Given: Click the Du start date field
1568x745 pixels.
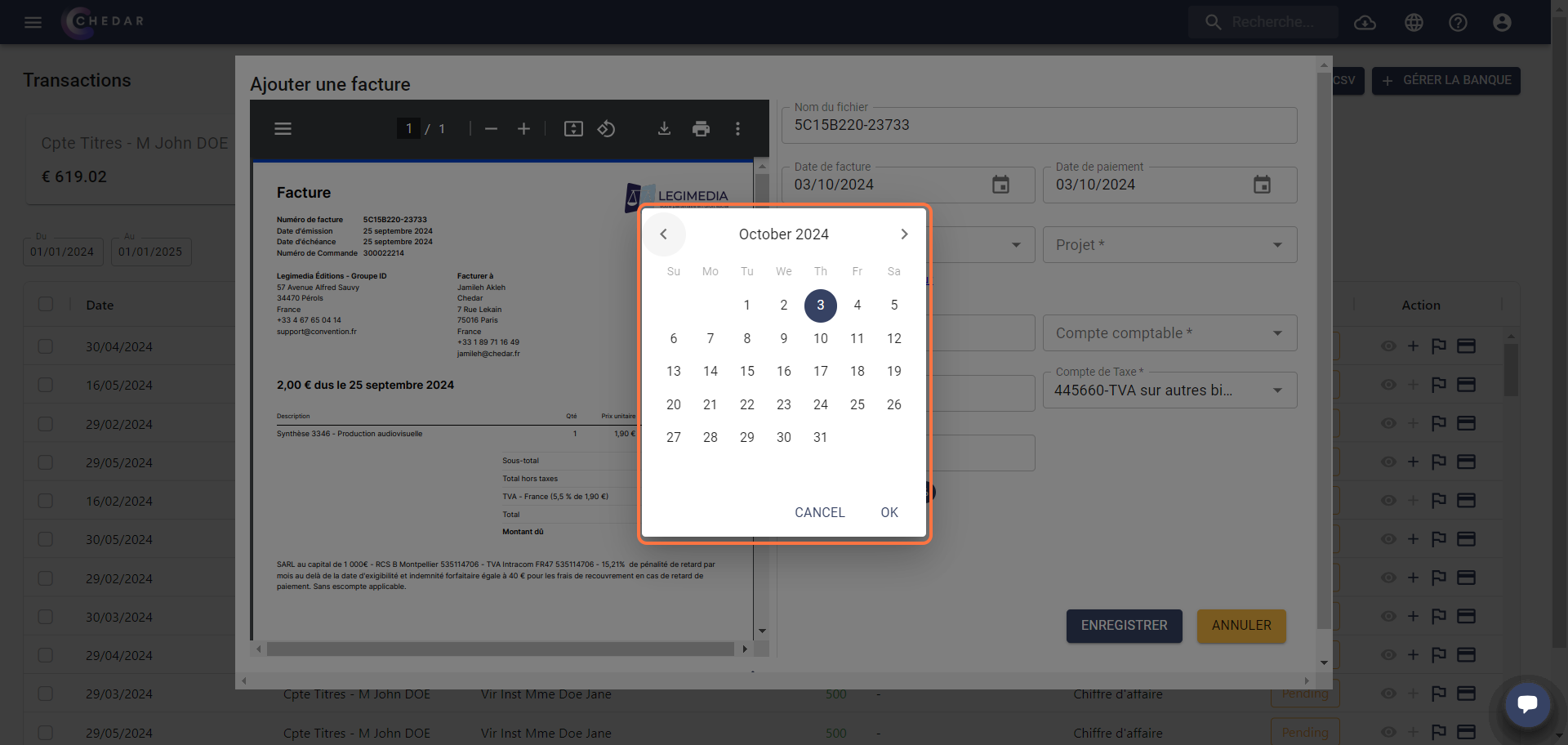Looking at the screenshot, I should tap(63, 252).
